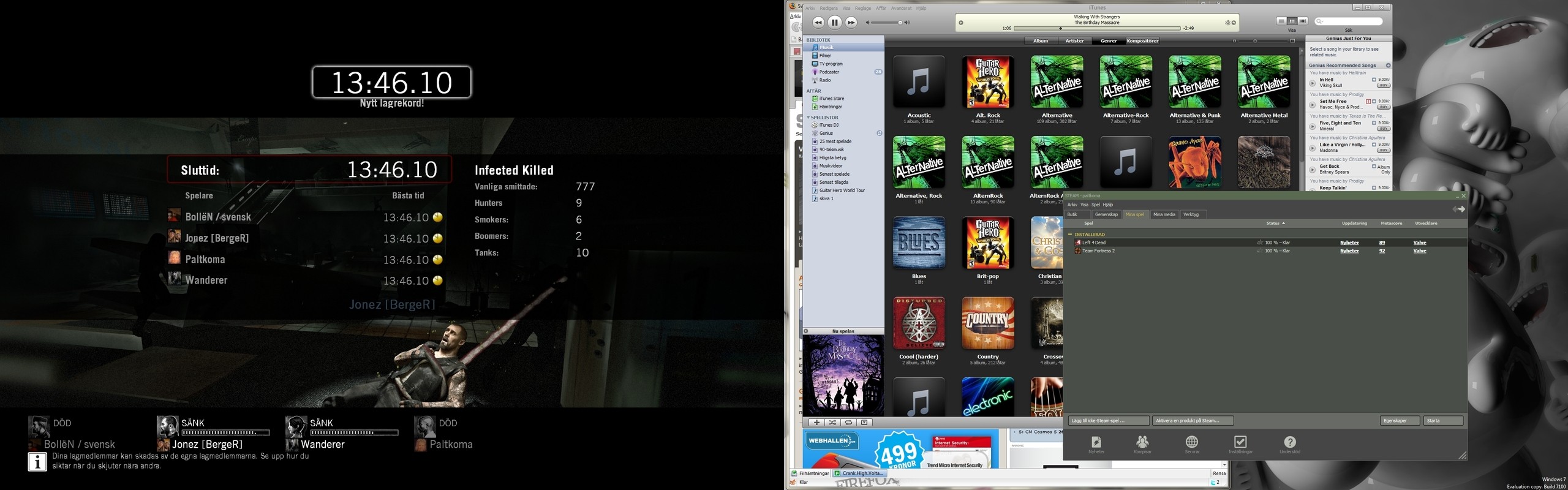The width and height of the screenshot is (1568, 490).
Task: Switch to Gemenskap tab in Steam
Action: point(1106,214)
